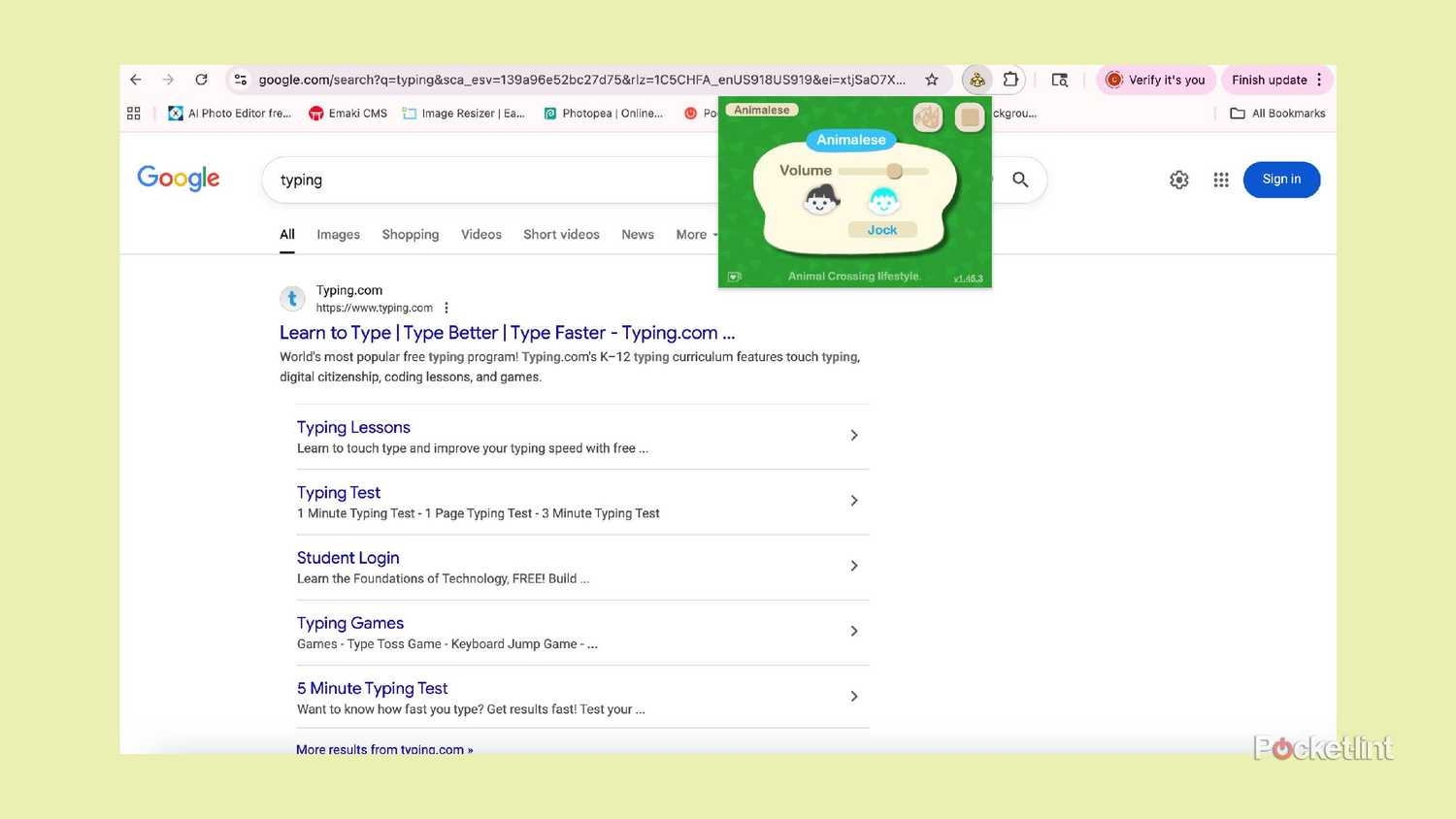Toggle the bookmark star in the address bar

(931, 80)
